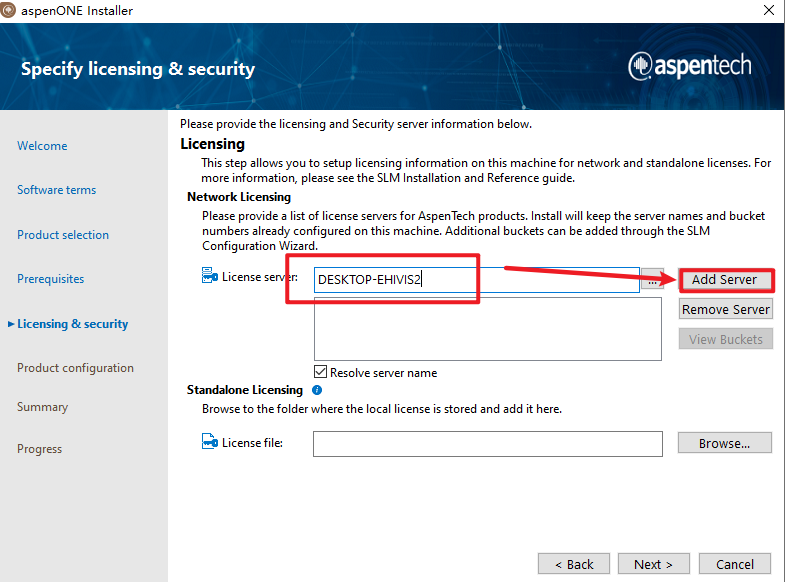The image size is (785, 582).
Task: Click the License file key icon
Action: coord(209,442)
